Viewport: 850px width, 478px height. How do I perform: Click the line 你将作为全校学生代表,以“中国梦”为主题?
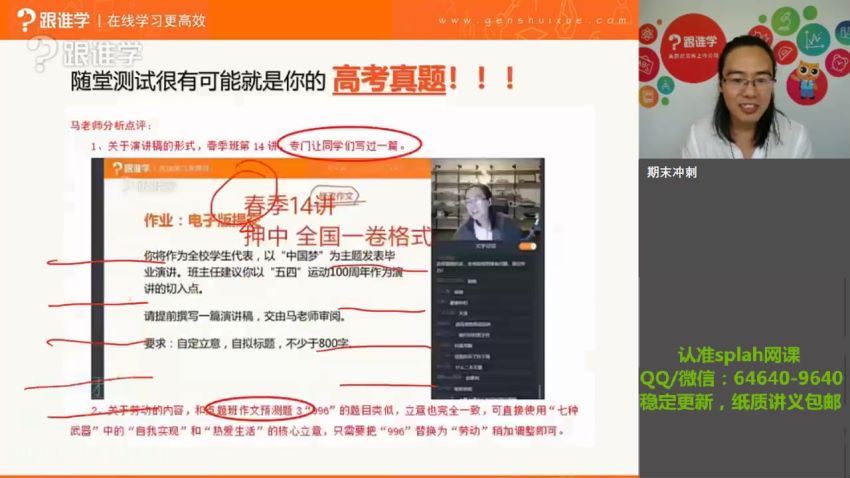coord(269,256)
